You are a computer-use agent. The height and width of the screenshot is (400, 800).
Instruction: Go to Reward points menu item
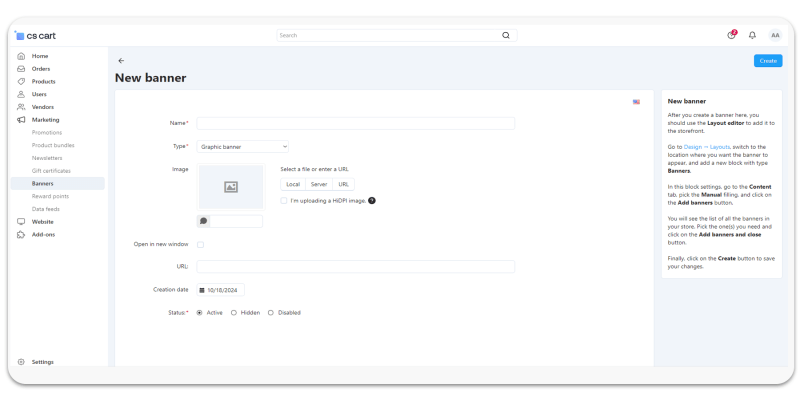click(x=50, y=196)
